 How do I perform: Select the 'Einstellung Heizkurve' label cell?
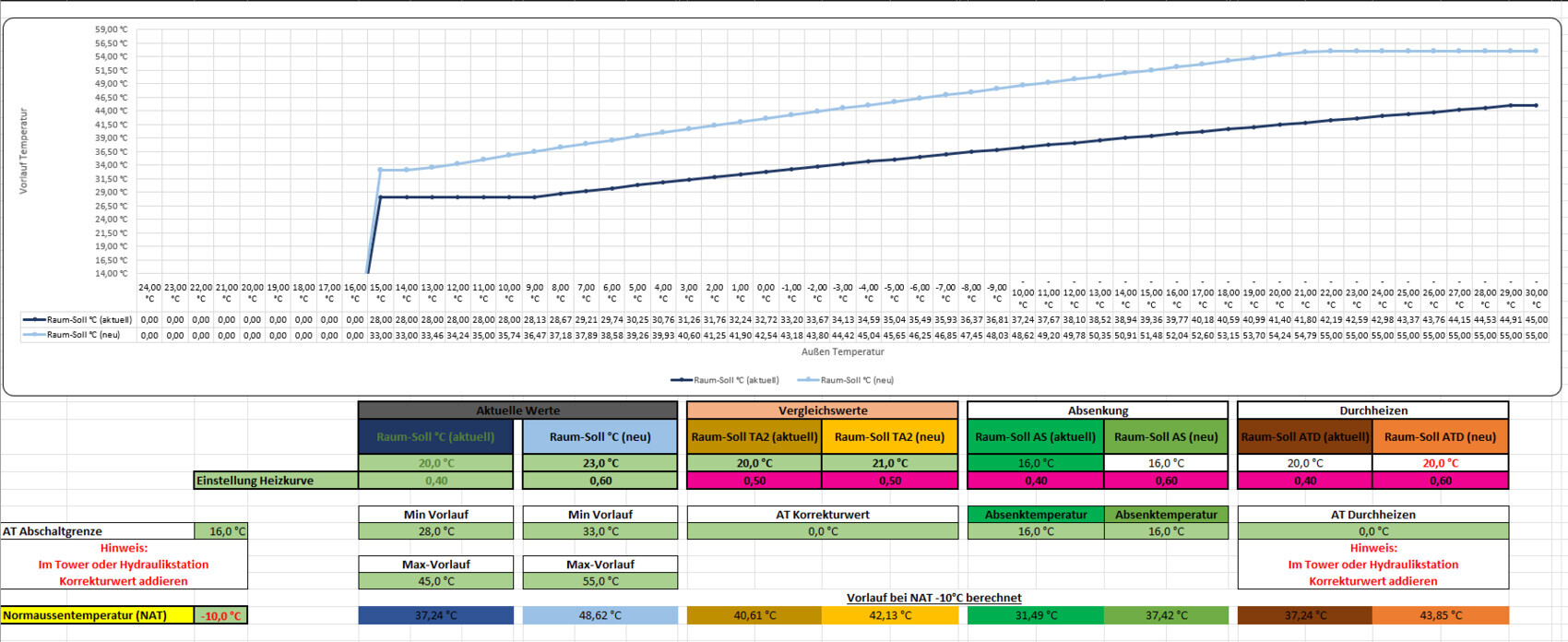click(276, 481)
